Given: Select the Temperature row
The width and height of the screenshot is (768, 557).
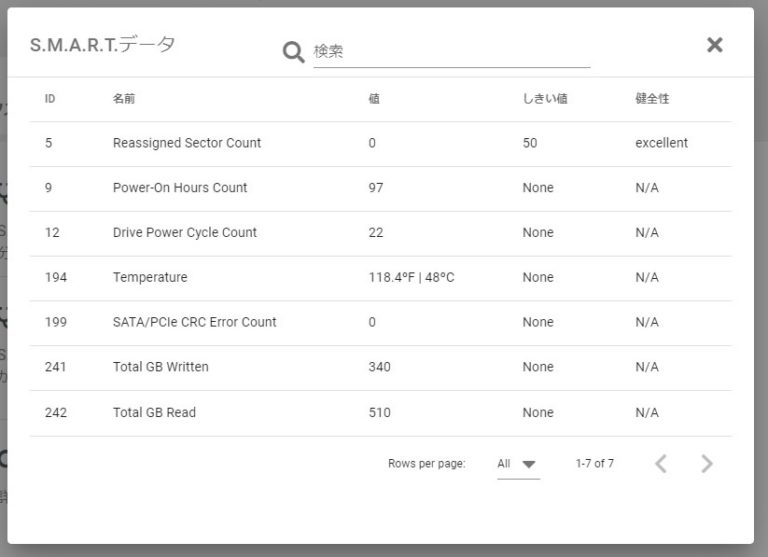Looking at the screenshot, I should (x=150, y=277).
